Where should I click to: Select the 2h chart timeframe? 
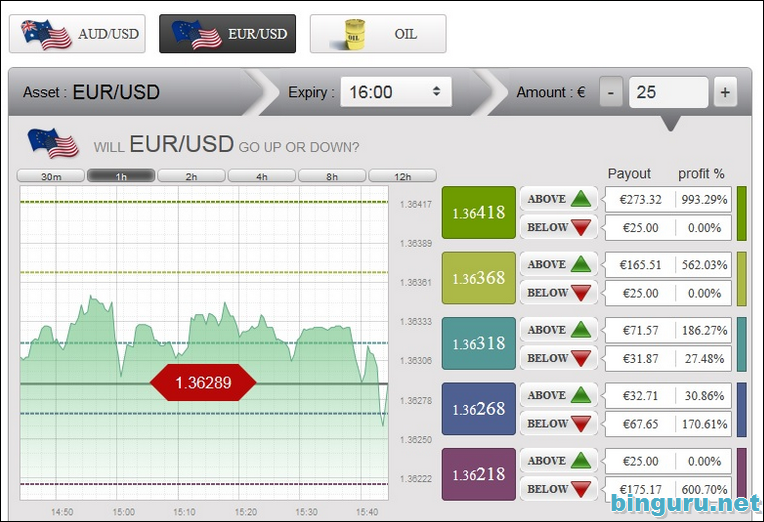[x=191, y=176]
